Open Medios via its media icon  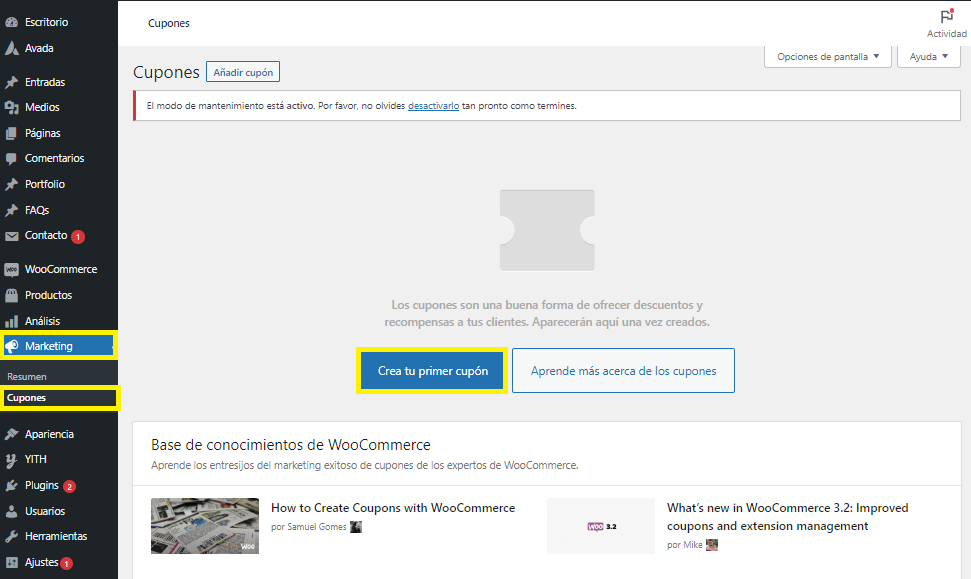click(x=12, y=107)
